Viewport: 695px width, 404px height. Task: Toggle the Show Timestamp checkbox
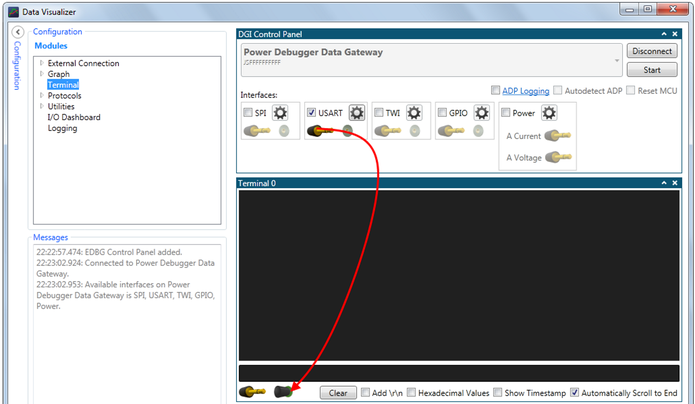pos(498,392)
